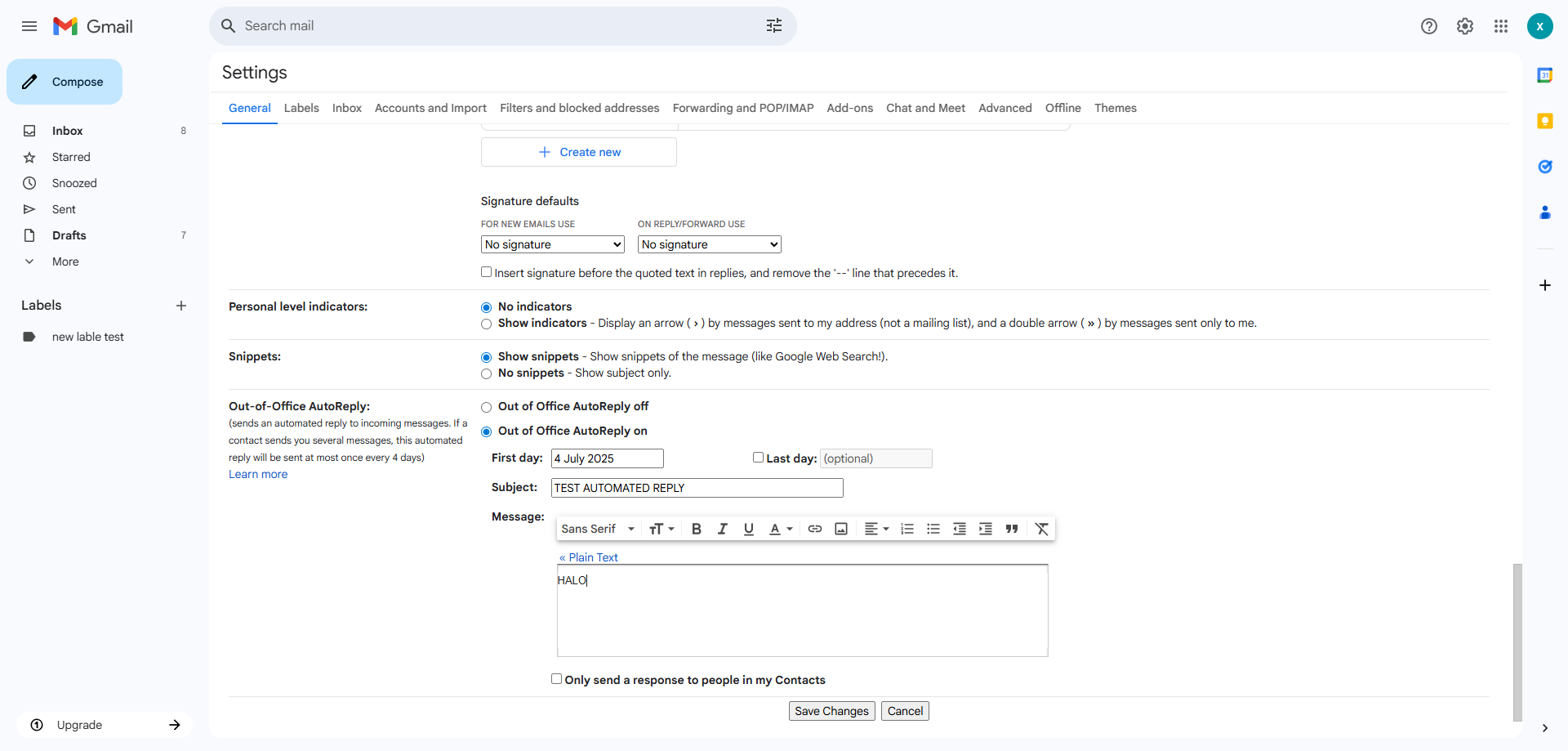1568x751 pixels.
Task: Check Only send response to Contacts
Action: click(556, 679)
